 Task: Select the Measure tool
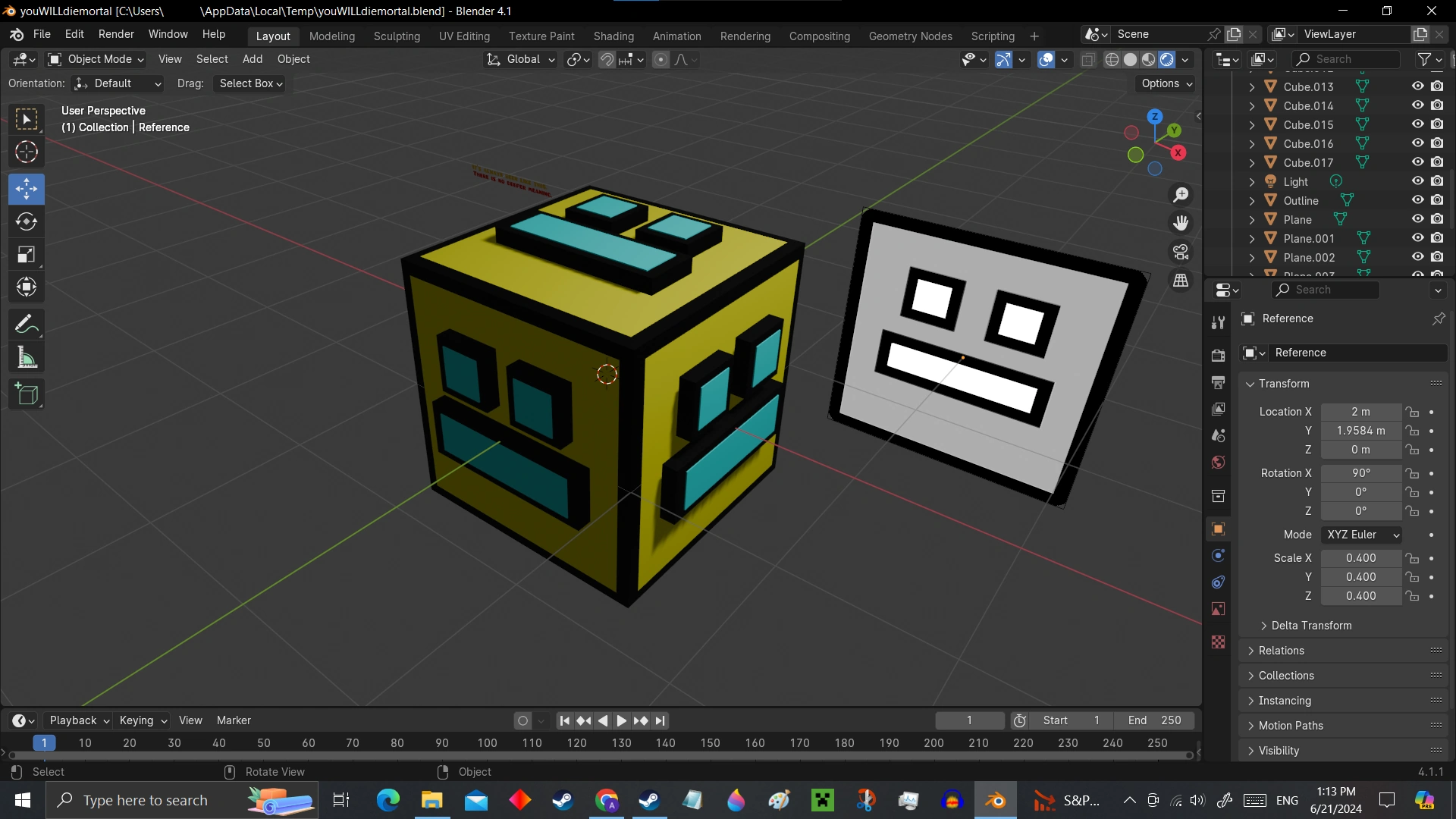[27, 358]
